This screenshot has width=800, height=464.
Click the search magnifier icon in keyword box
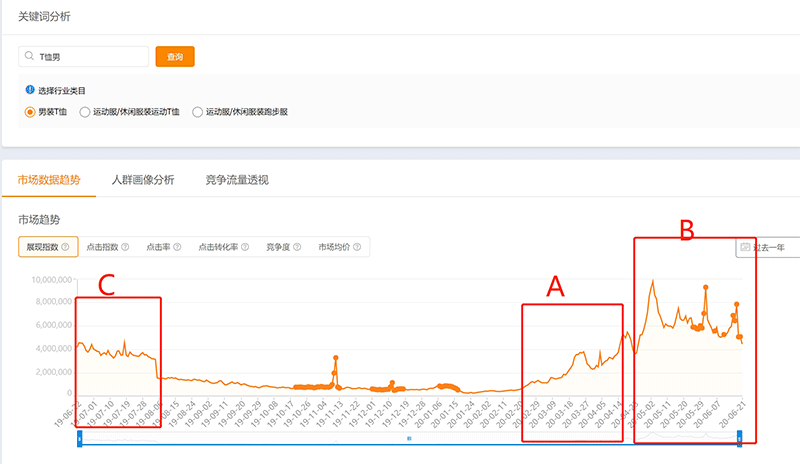point(31,57)
